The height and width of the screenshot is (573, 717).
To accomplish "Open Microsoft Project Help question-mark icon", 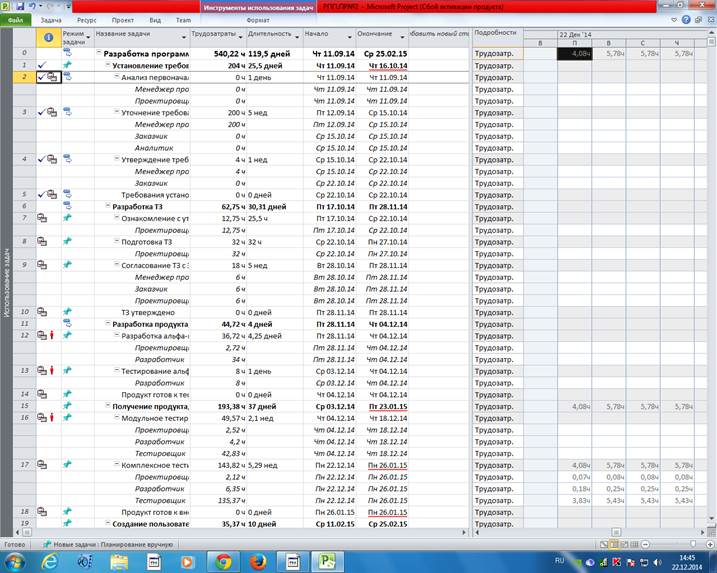I will [x=686, y=20].
